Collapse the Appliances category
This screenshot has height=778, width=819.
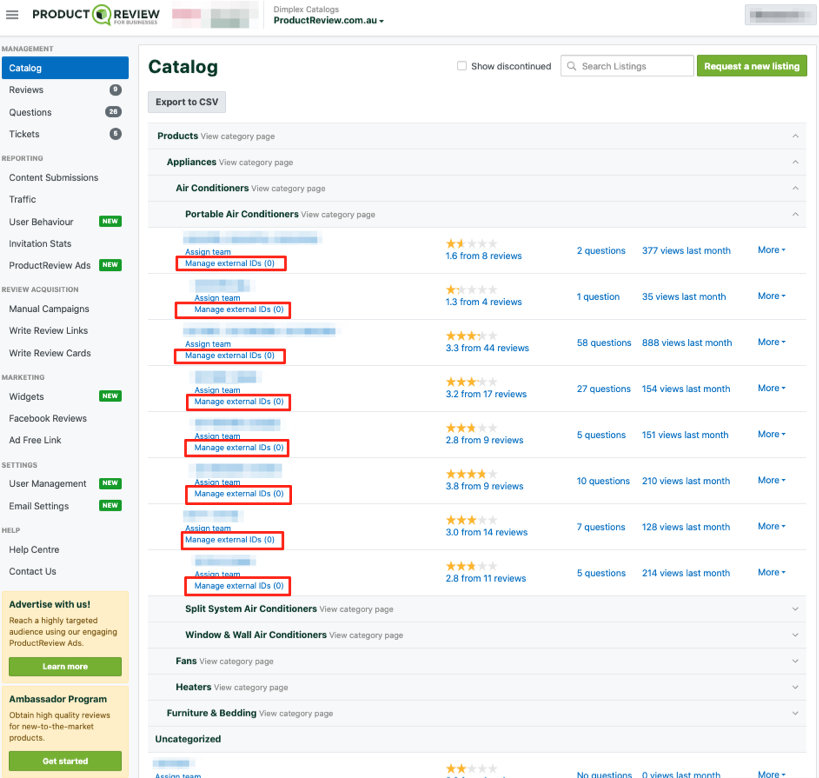pyautogui.click(x=795, y=162)
